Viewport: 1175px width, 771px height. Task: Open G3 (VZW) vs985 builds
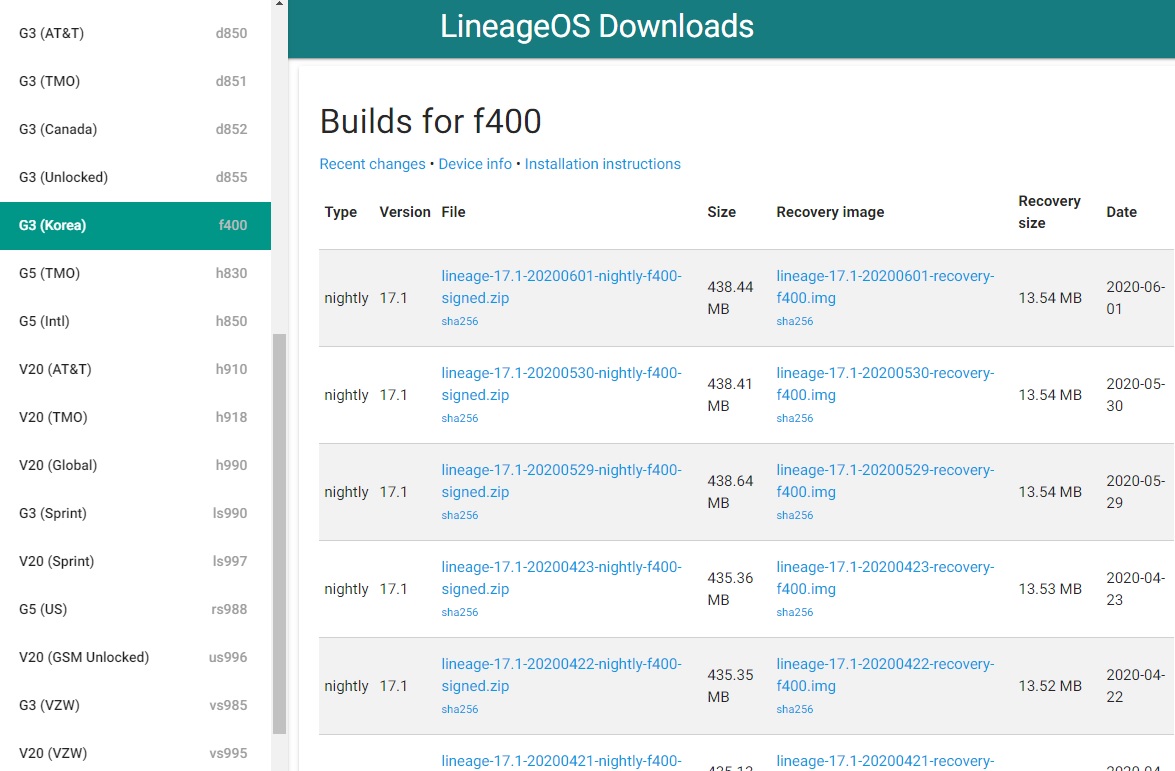(x=135, y=704)
